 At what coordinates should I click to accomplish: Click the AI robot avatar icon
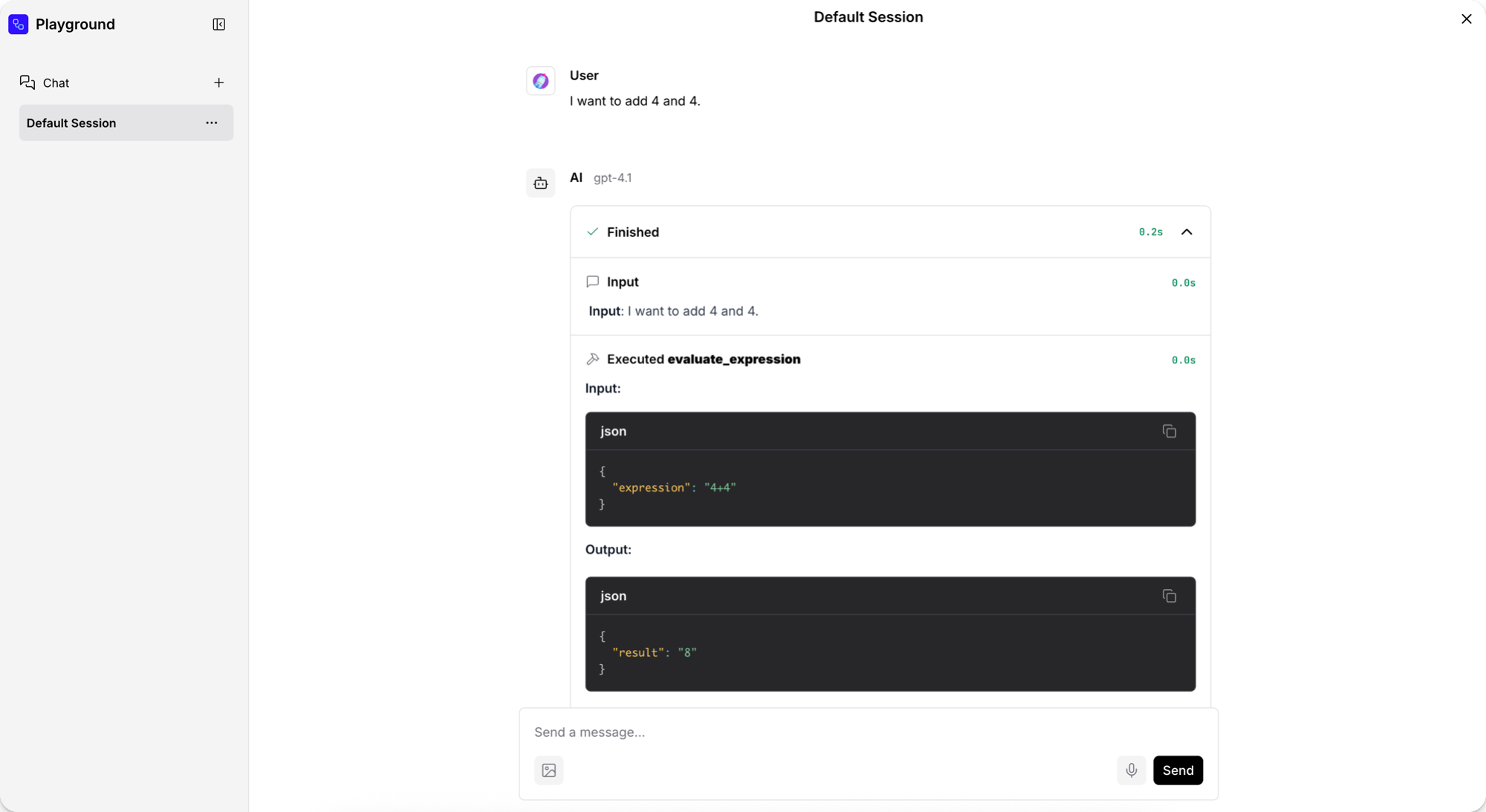540,183
